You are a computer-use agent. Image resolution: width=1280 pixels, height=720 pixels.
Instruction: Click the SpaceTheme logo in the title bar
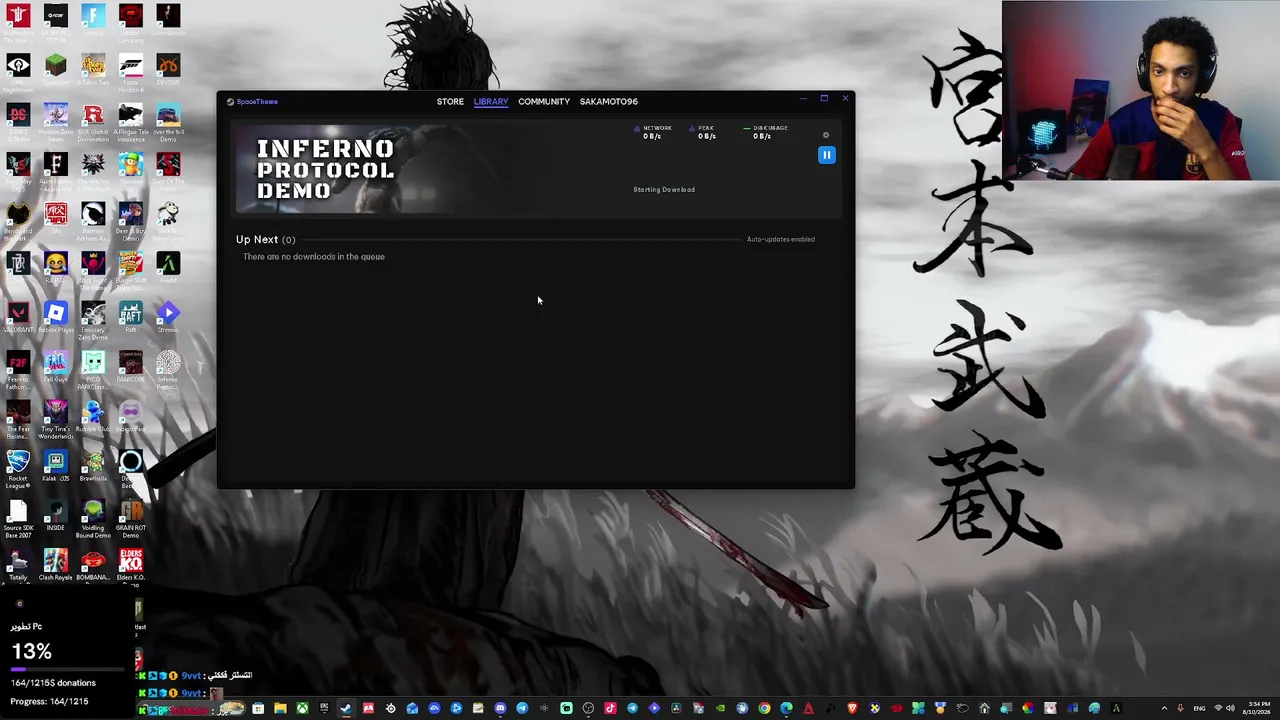252,101
